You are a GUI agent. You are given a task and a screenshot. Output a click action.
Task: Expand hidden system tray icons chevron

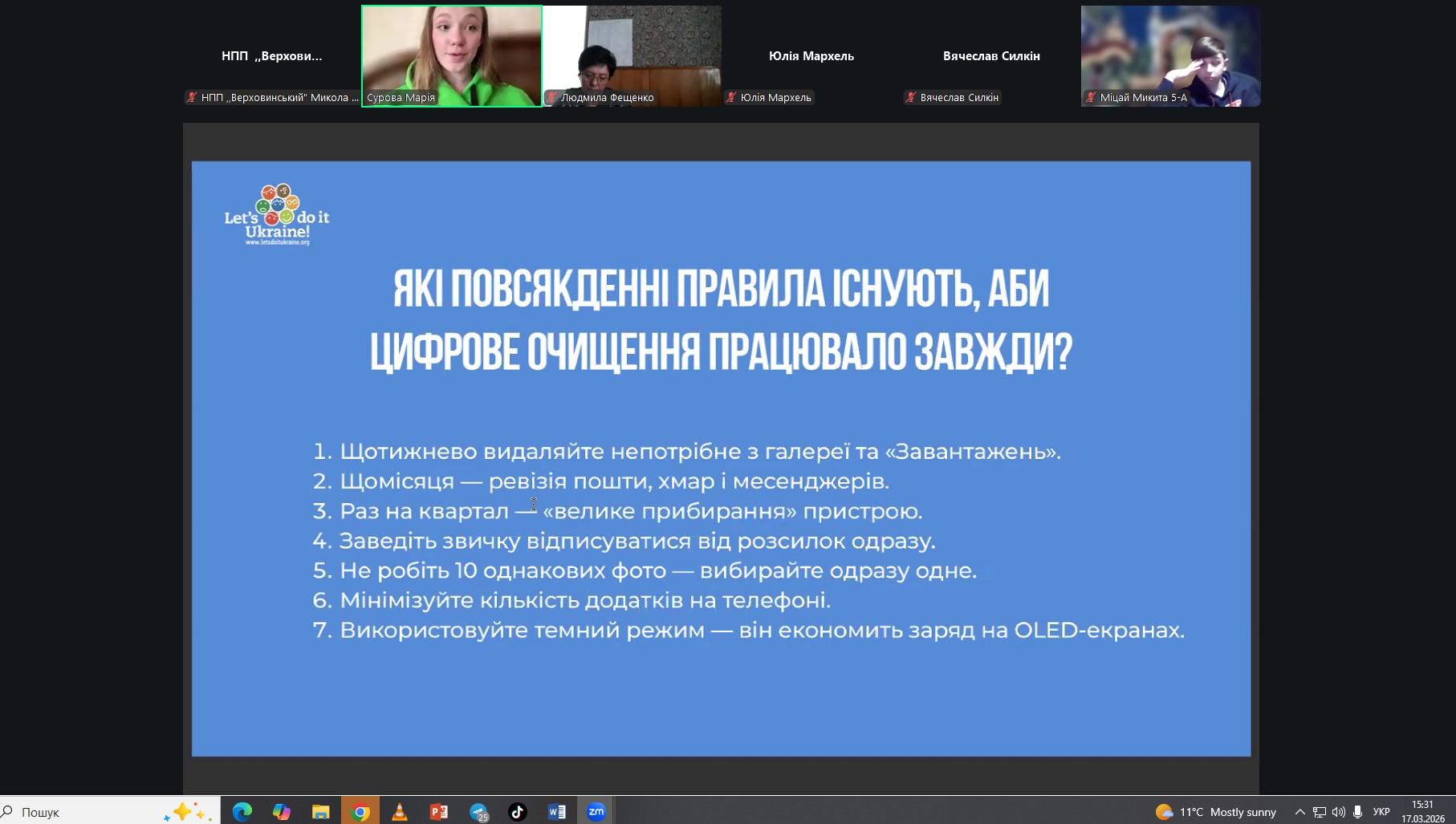pyautogui.click(x=1299, y=812)
